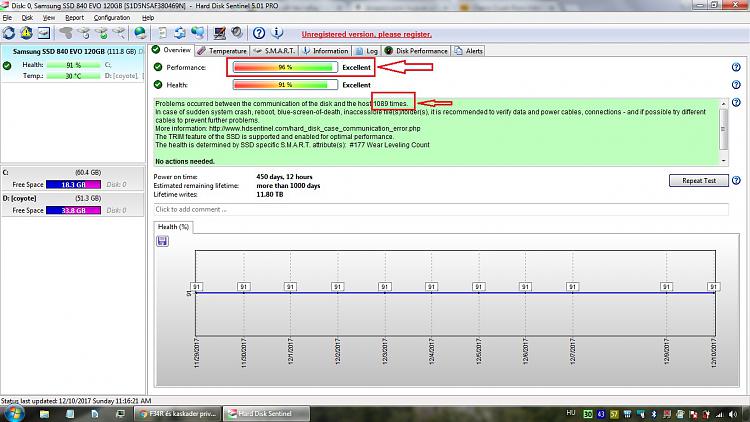This screenshot has width=750, height=422.
Task: Click the gray disk surface test toolbar icon
Action: coord(66,33)
